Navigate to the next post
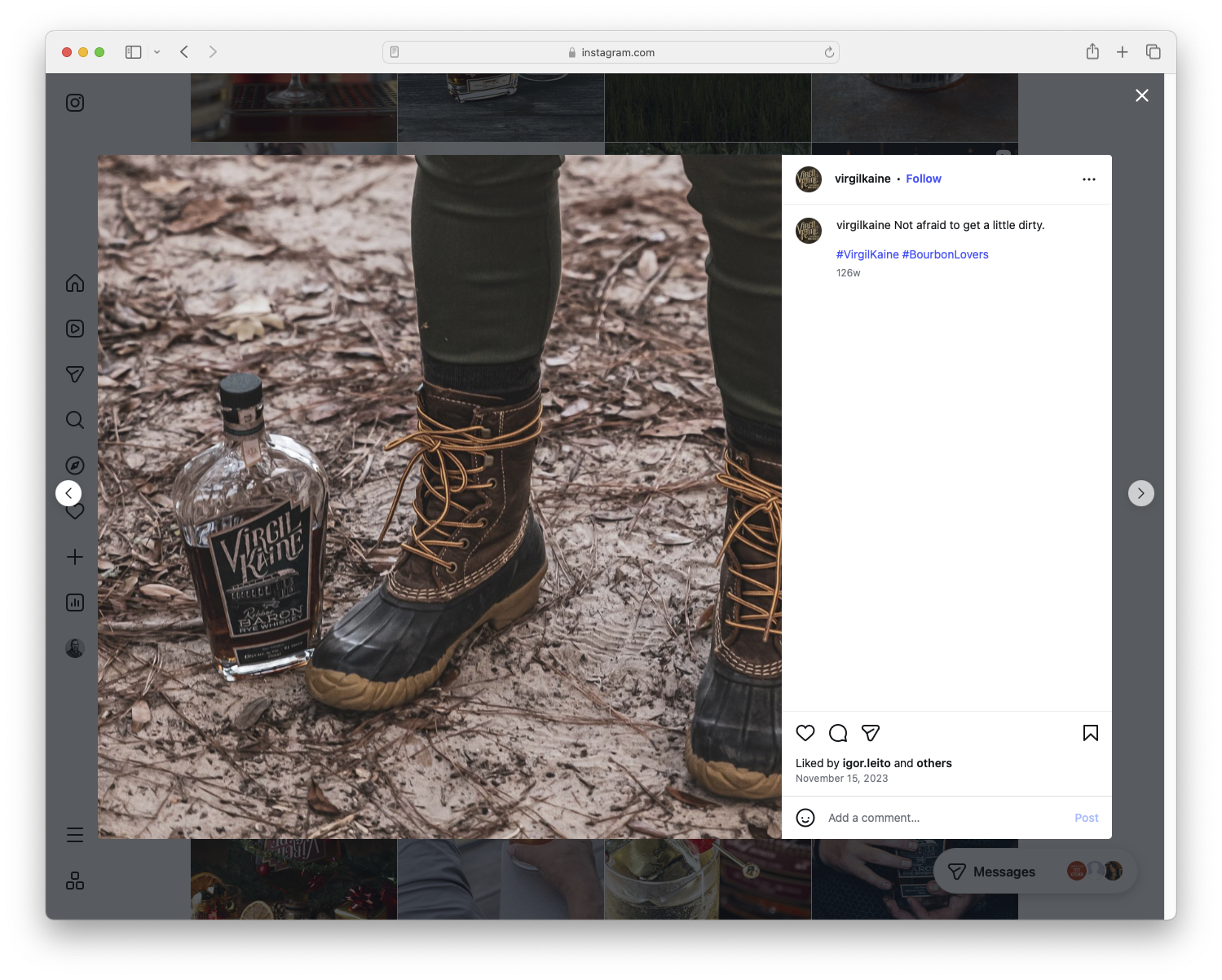The height and width of the screenshot is (980, 1222). click(1140, 492)
